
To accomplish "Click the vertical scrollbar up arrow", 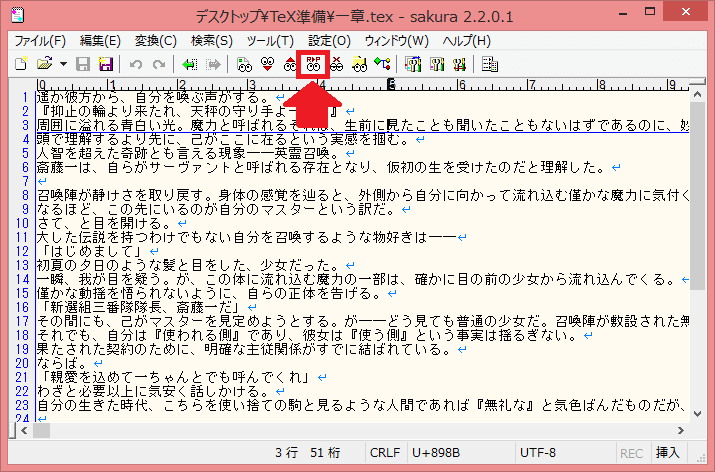I will (697, 94).
